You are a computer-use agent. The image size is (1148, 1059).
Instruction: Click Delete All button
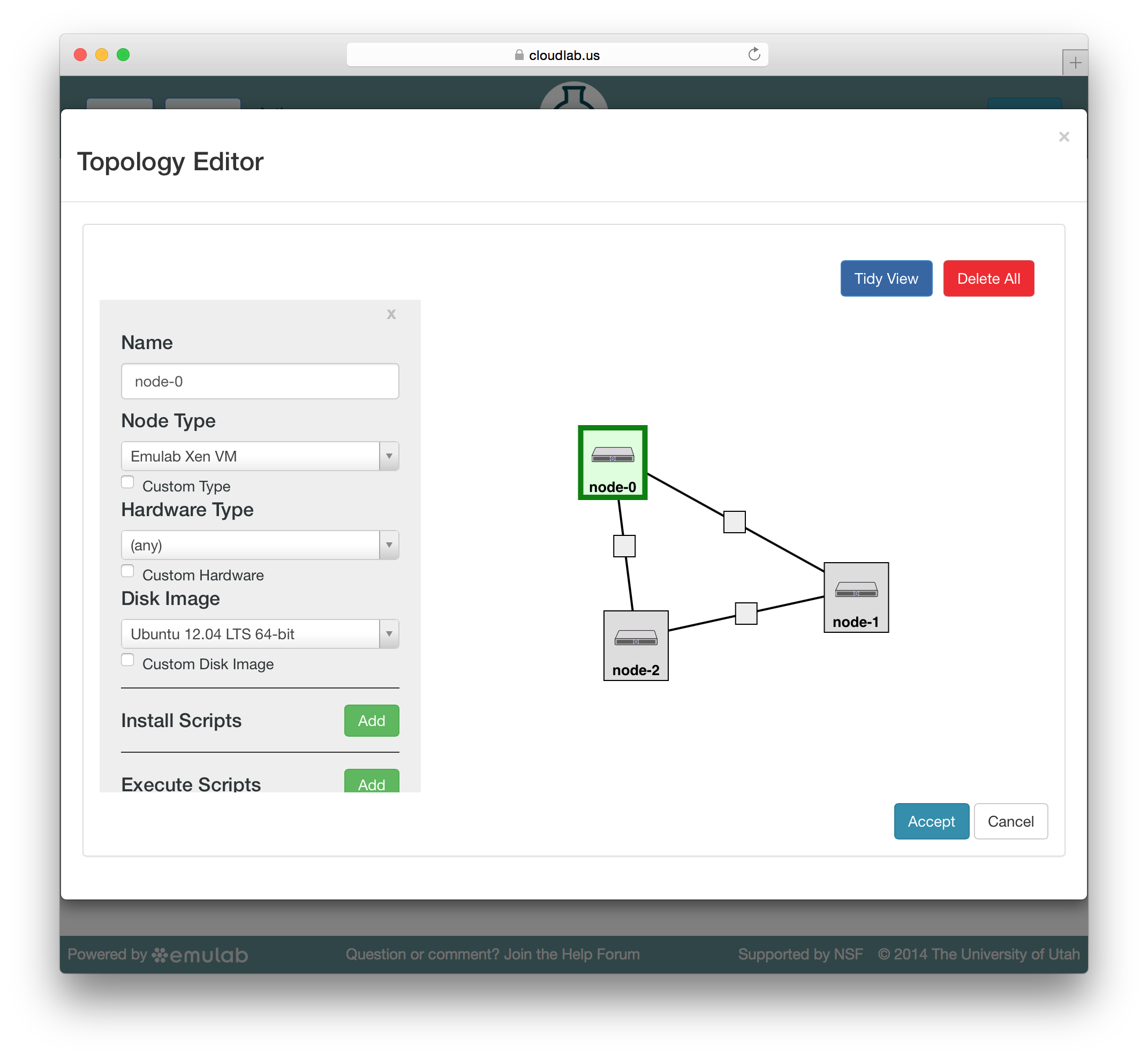point(988,278)
